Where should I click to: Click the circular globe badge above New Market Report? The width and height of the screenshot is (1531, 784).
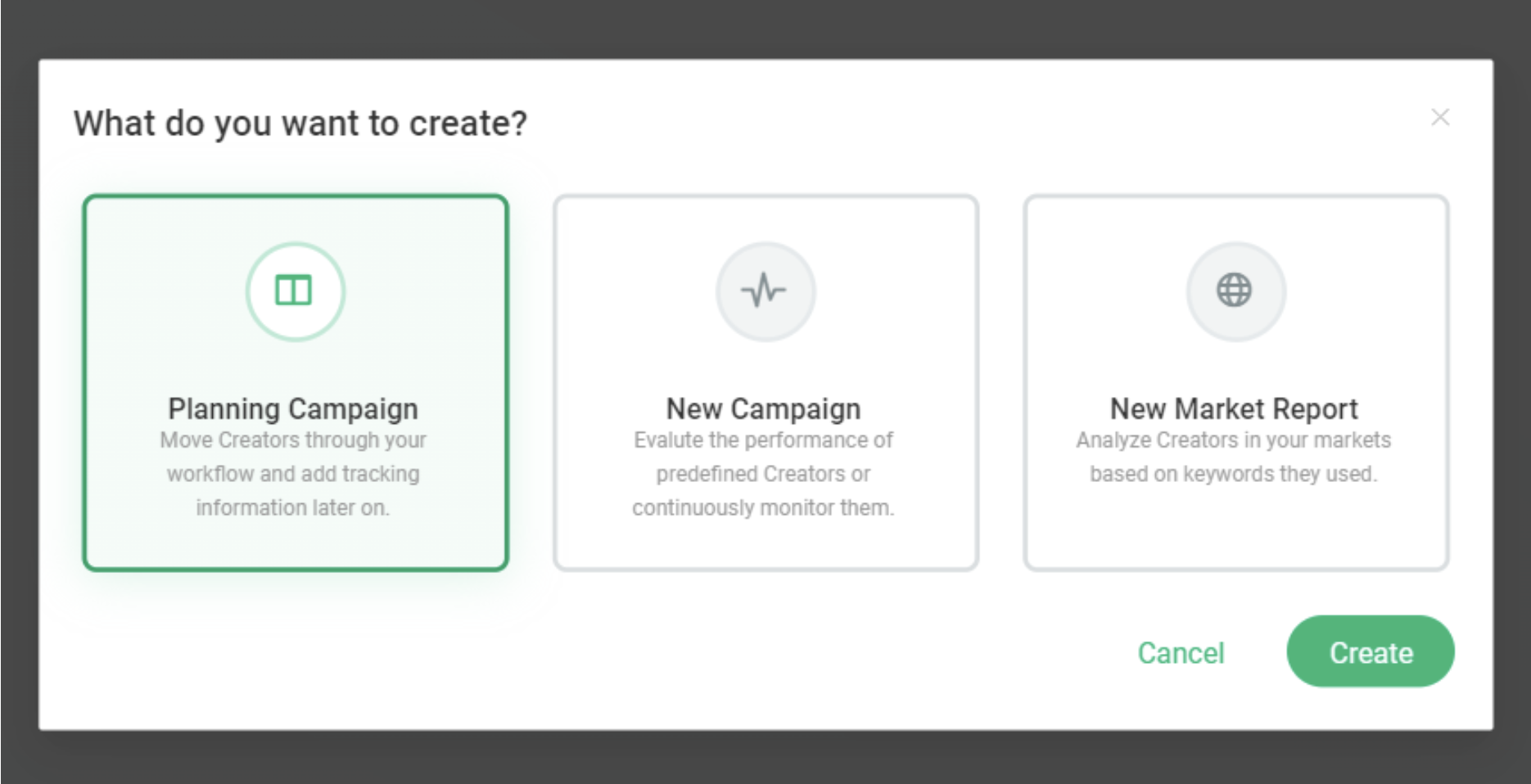click(1235, 291)
